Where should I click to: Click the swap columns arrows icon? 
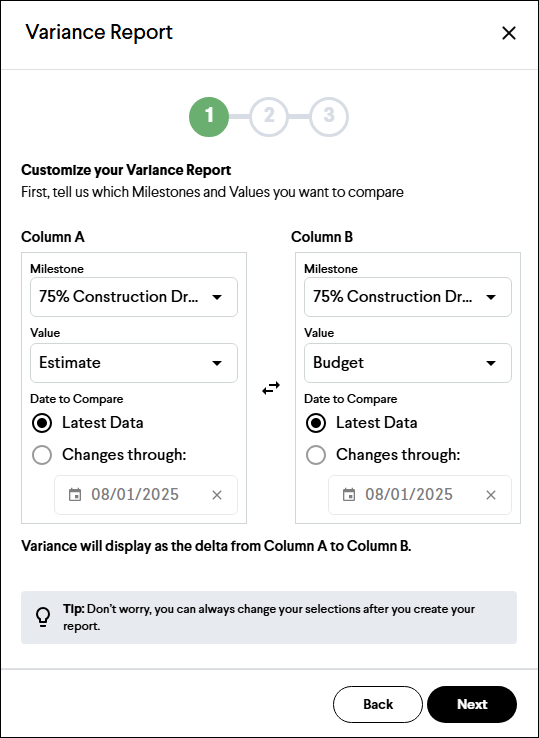point(271,388)
